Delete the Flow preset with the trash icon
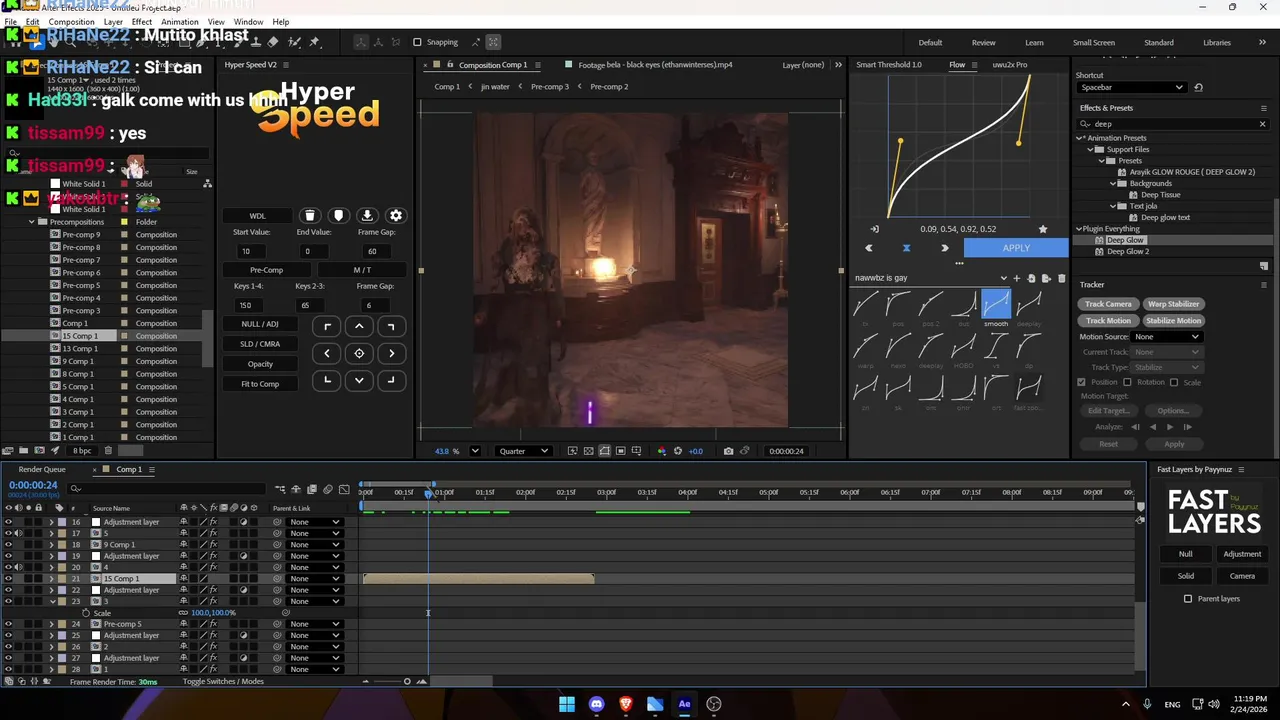 pyautogui.click(x=1061, y=278)
